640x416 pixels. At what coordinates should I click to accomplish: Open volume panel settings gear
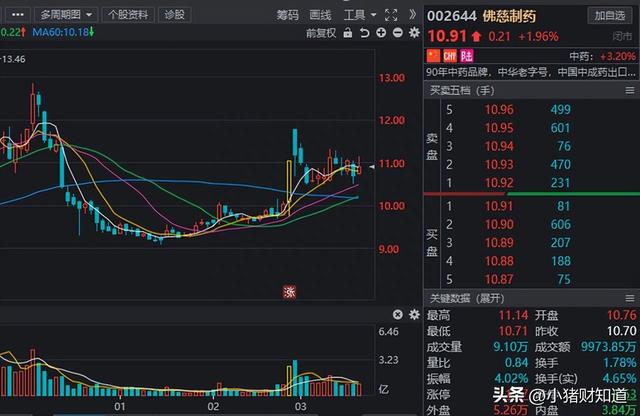coord(414,314)
